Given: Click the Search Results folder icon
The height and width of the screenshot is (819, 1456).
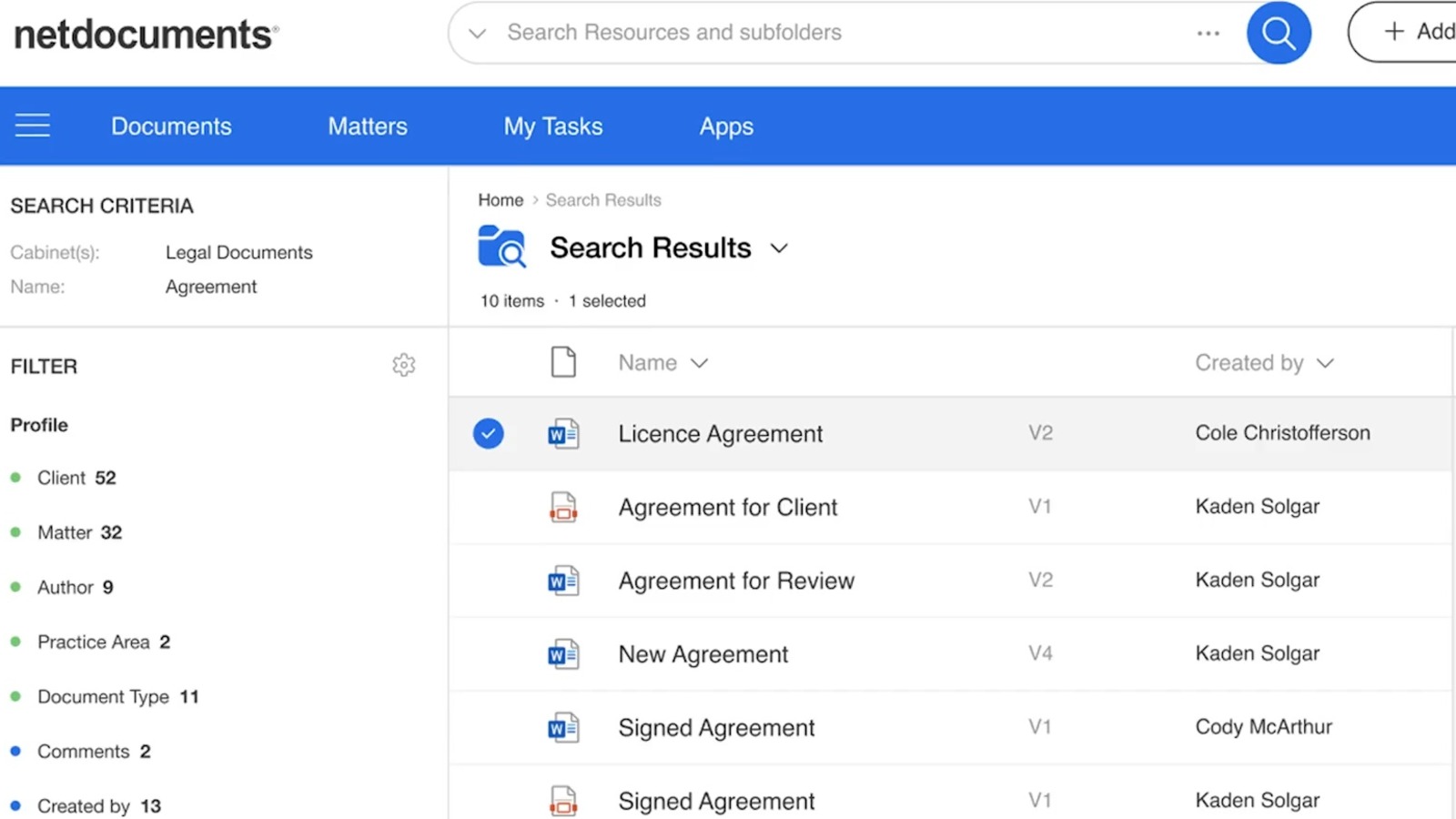Looking at the screenshot, I should [502, 247].
